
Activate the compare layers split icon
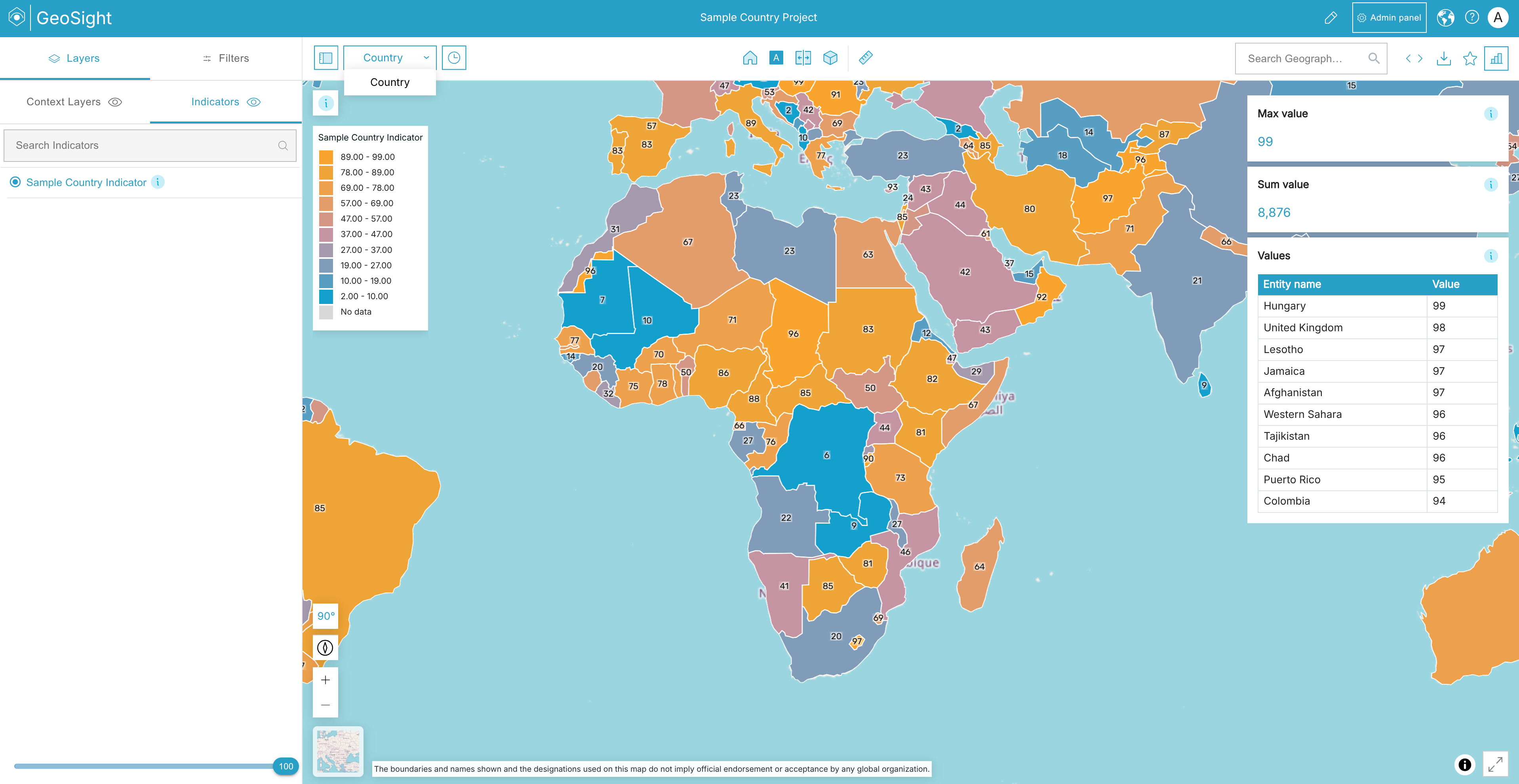[803, 58]
